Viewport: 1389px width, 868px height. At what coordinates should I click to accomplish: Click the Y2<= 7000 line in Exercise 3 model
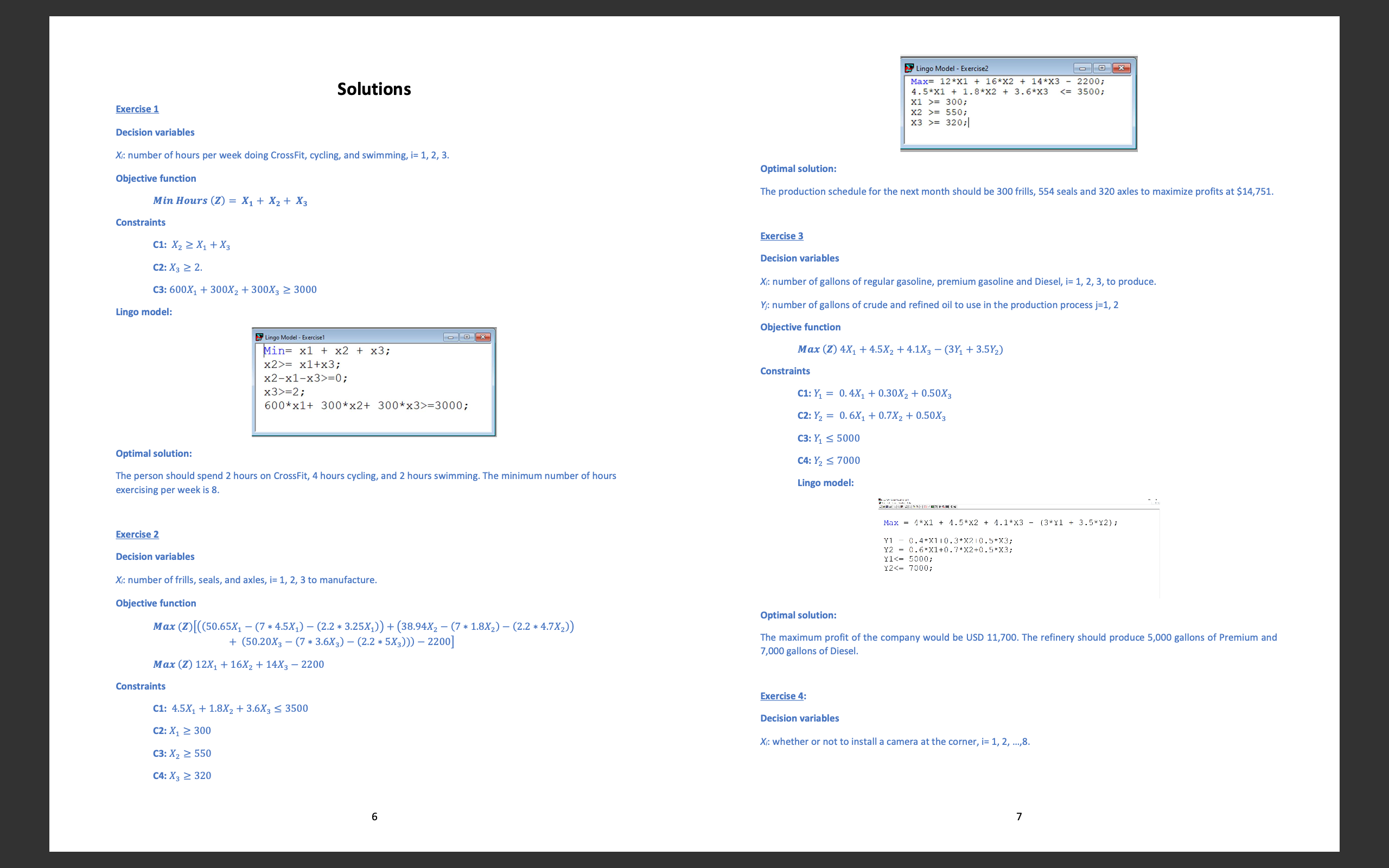[908, 569]
